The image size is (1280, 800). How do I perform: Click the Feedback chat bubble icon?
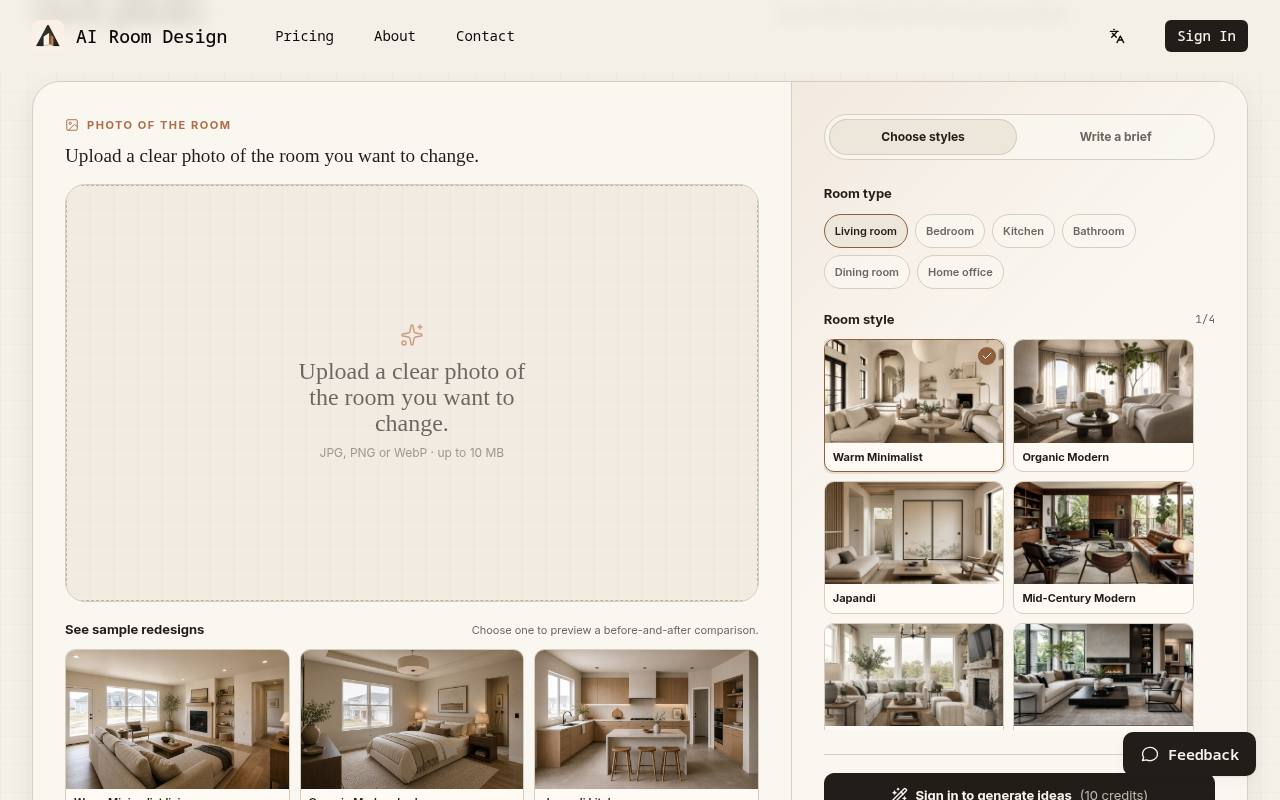1150,755
